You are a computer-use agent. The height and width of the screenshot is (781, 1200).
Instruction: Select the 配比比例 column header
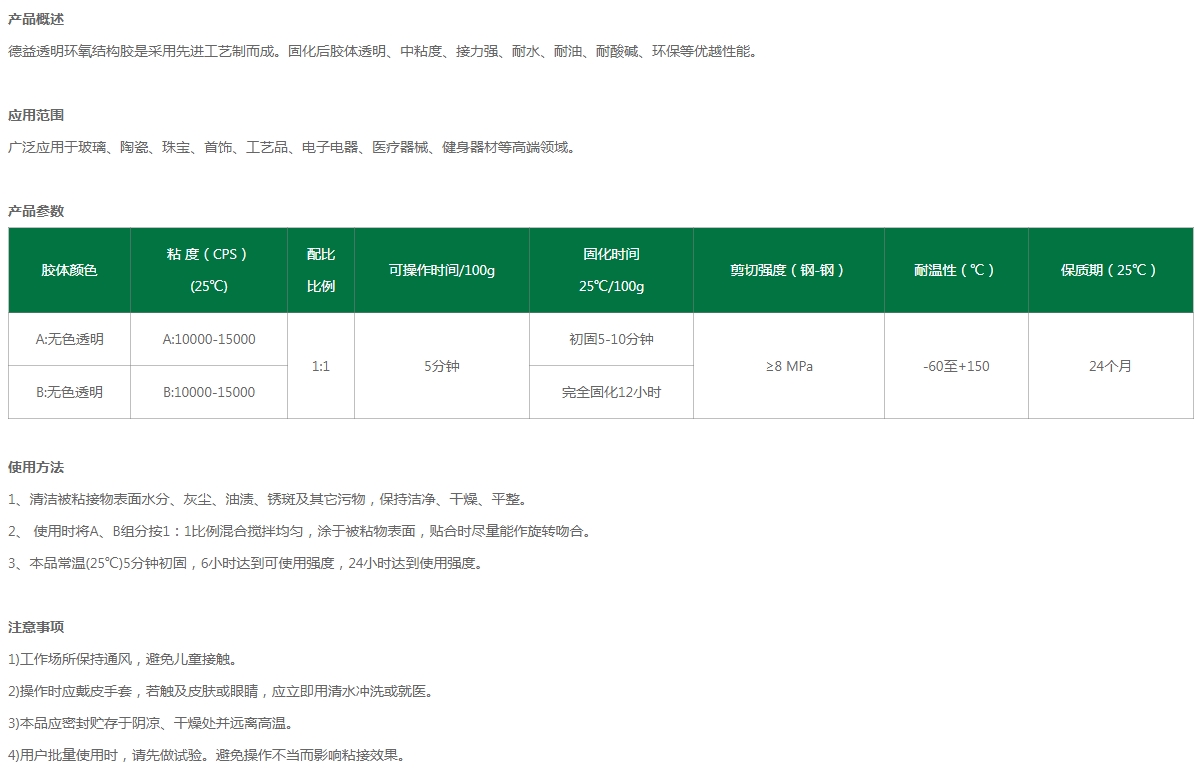point(321,270)
